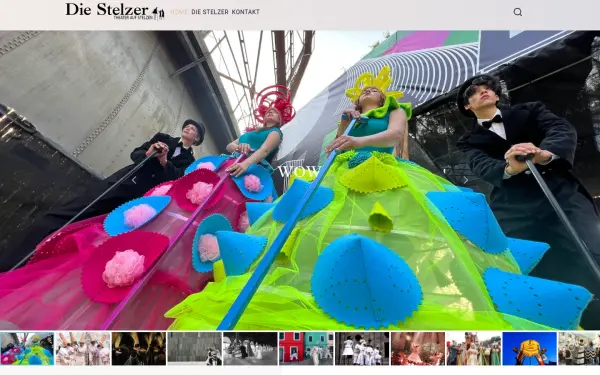Image resolution: width=600 pixels, height=375 pixels.
Task: Go to previous slide arrow
Action: click(134, 180)
